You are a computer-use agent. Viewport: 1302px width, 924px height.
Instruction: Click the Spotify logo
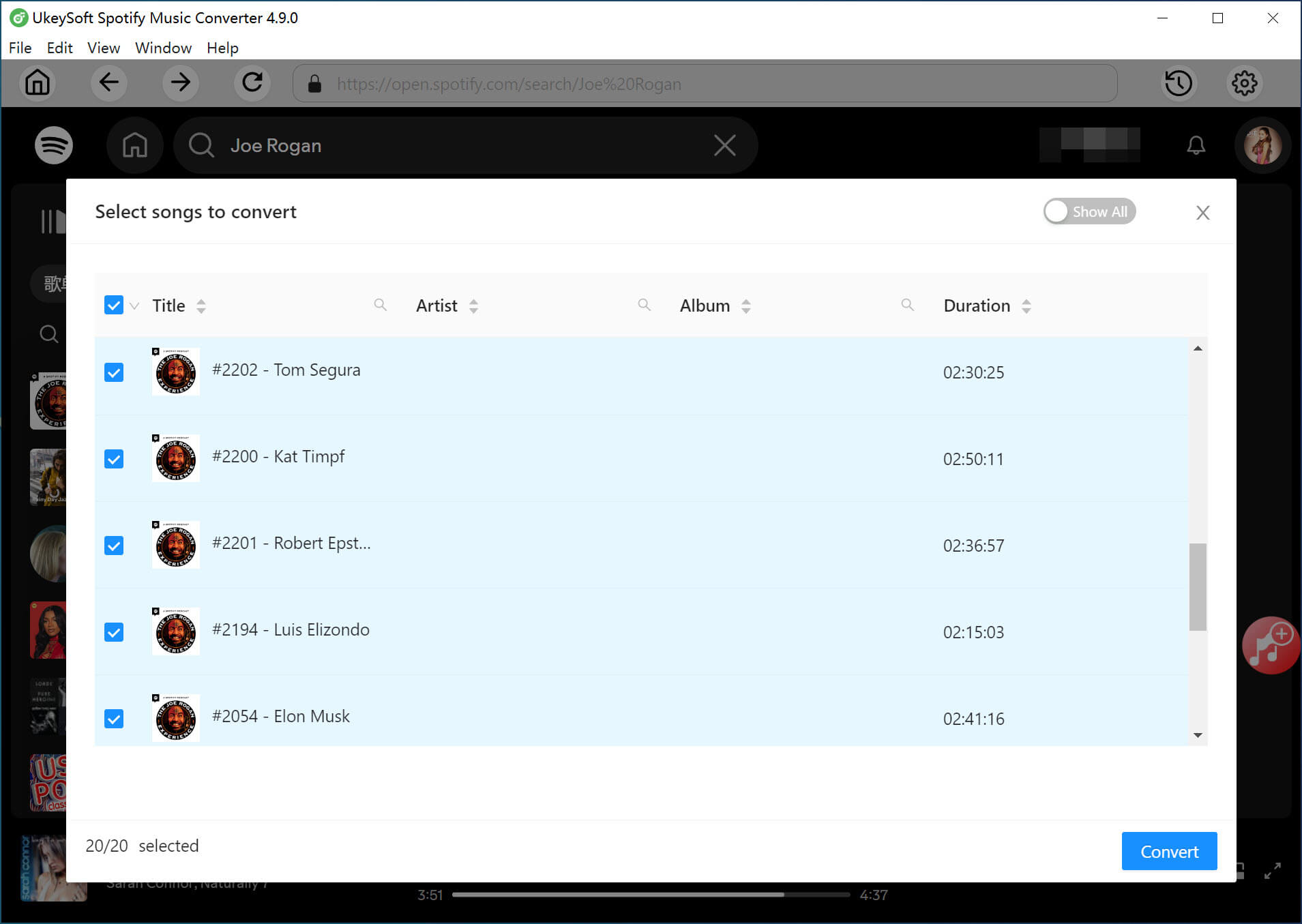click(54, 145)
